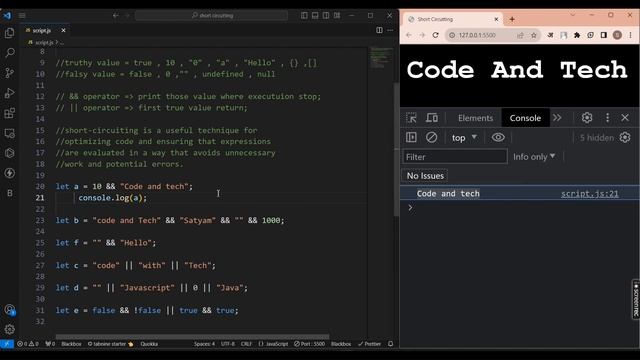Open the Chrome three-dot menu

click(x=631, y=35)
